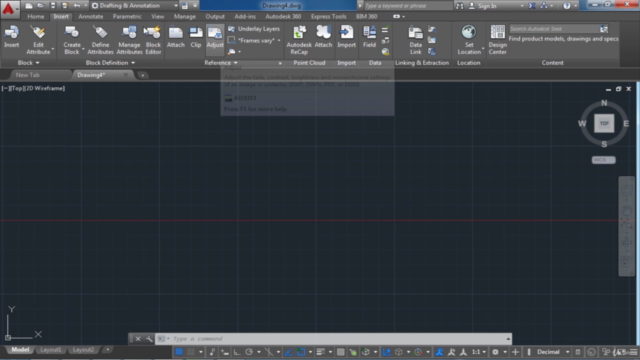
Task: Open a new drawing tab with plus
Action: click(x=142, y=75)
